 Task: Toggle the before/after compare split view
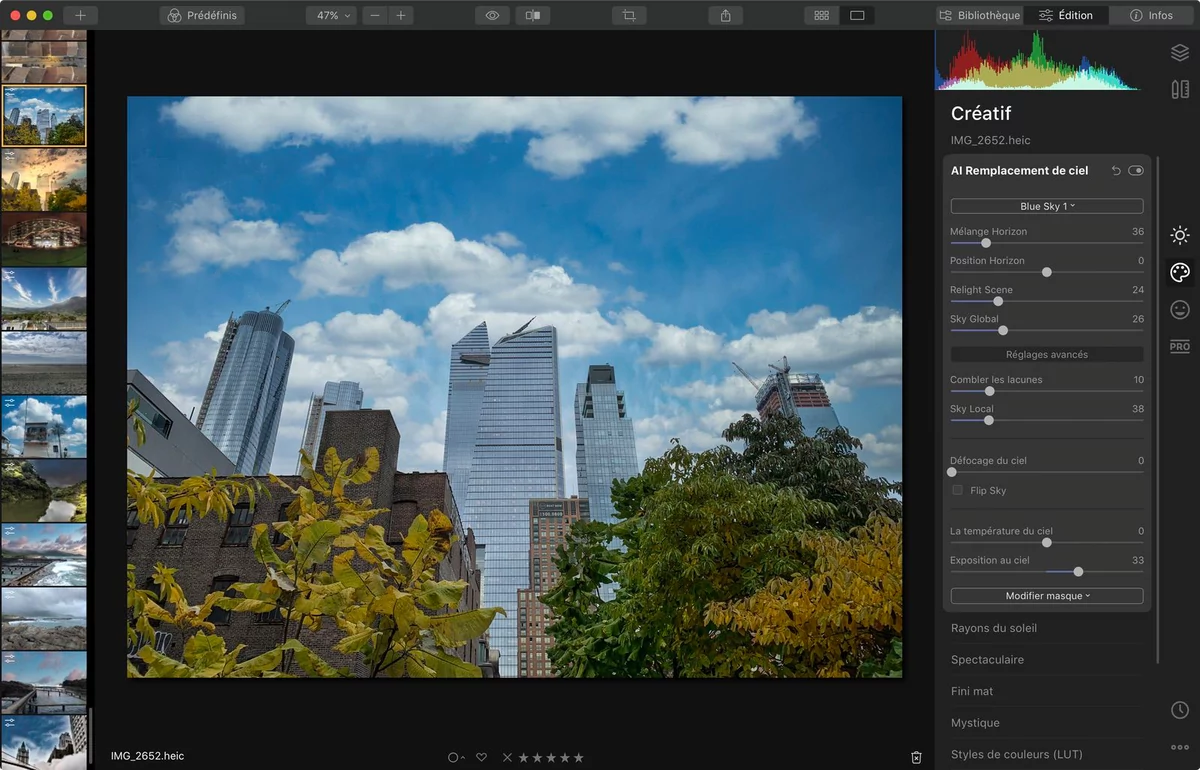(533, 16)
